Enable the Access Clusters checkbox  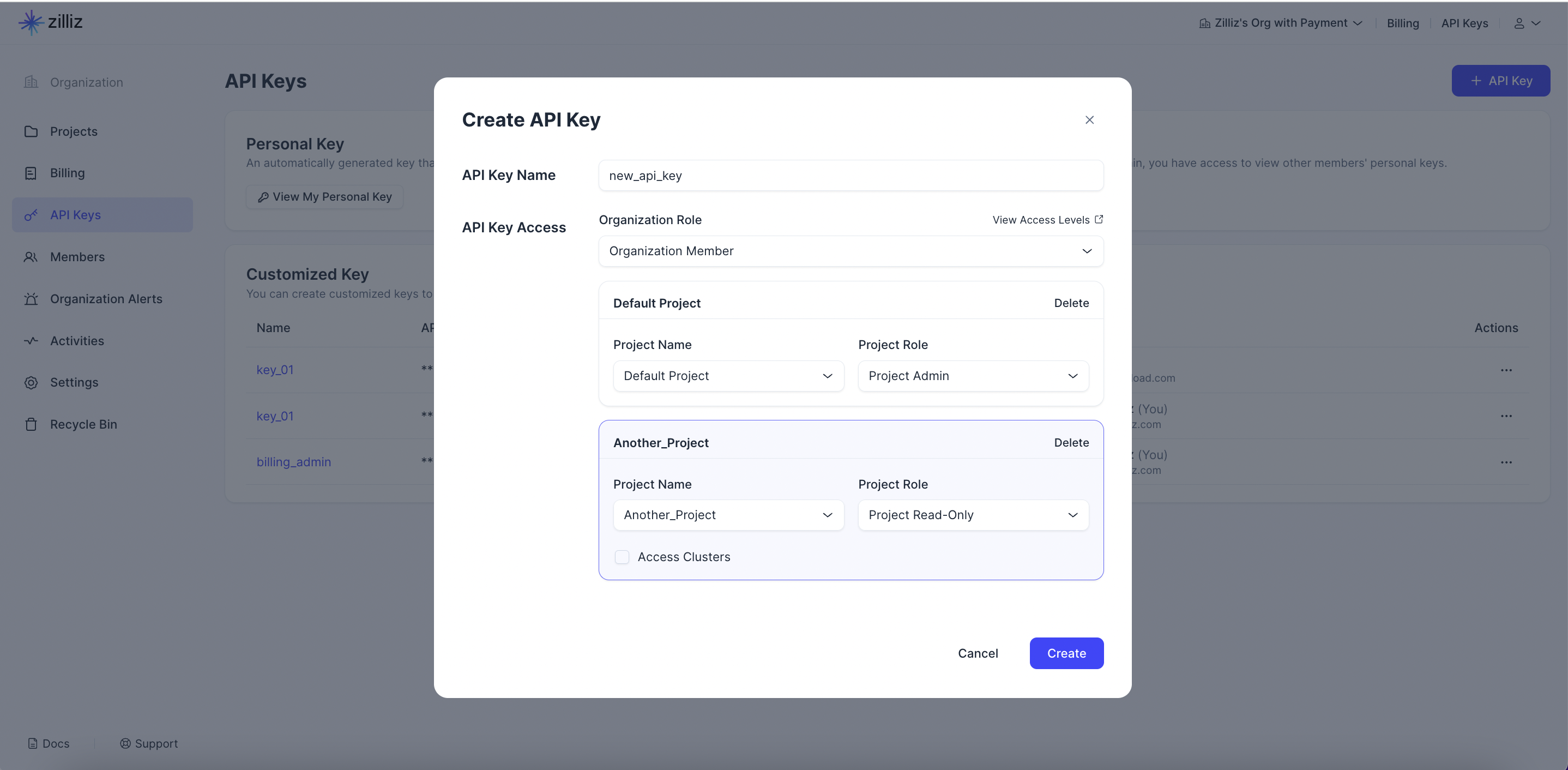622,557
